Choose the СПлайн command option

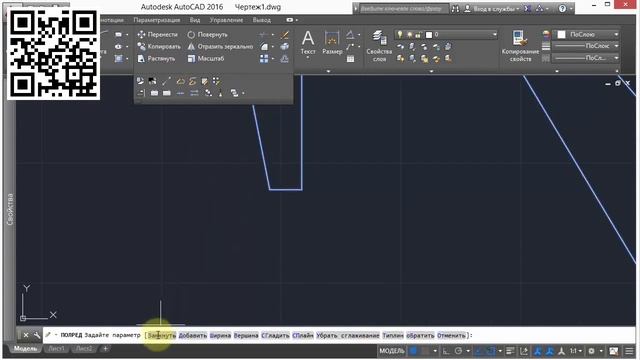tap(303, 335)
